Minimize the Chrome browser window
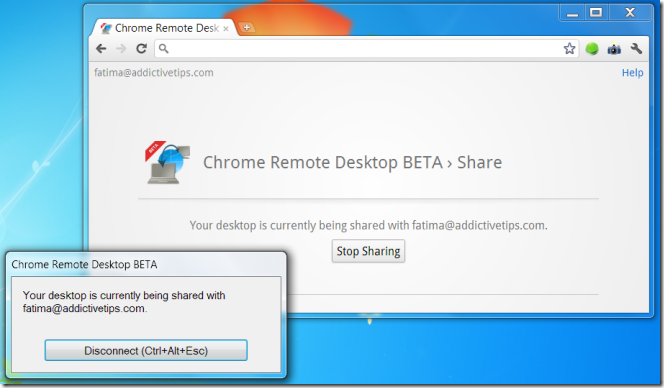Image resolution: width=664 pixels, height=388 pixels. point(572,13)
